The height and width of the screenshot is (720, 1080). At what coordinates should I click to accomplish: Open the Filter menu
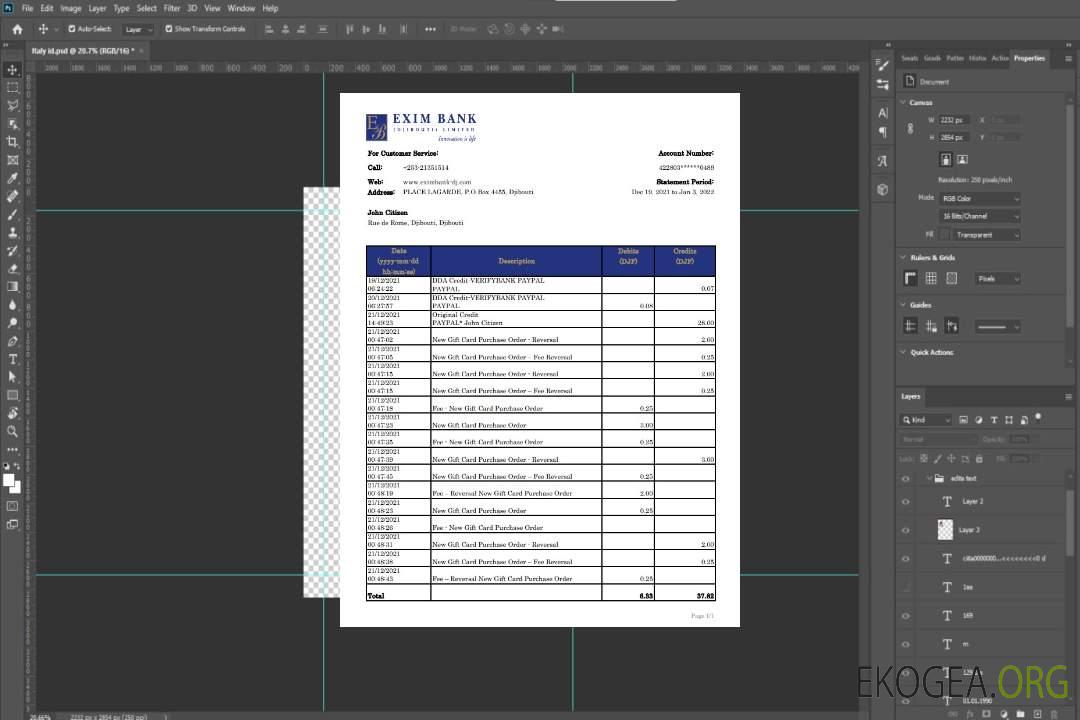coord(172,8)
